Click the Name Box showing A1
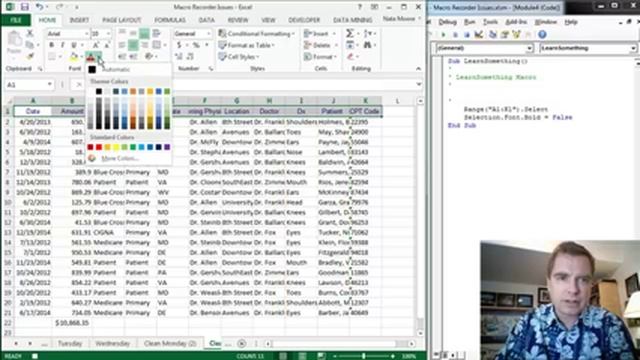 27,84
